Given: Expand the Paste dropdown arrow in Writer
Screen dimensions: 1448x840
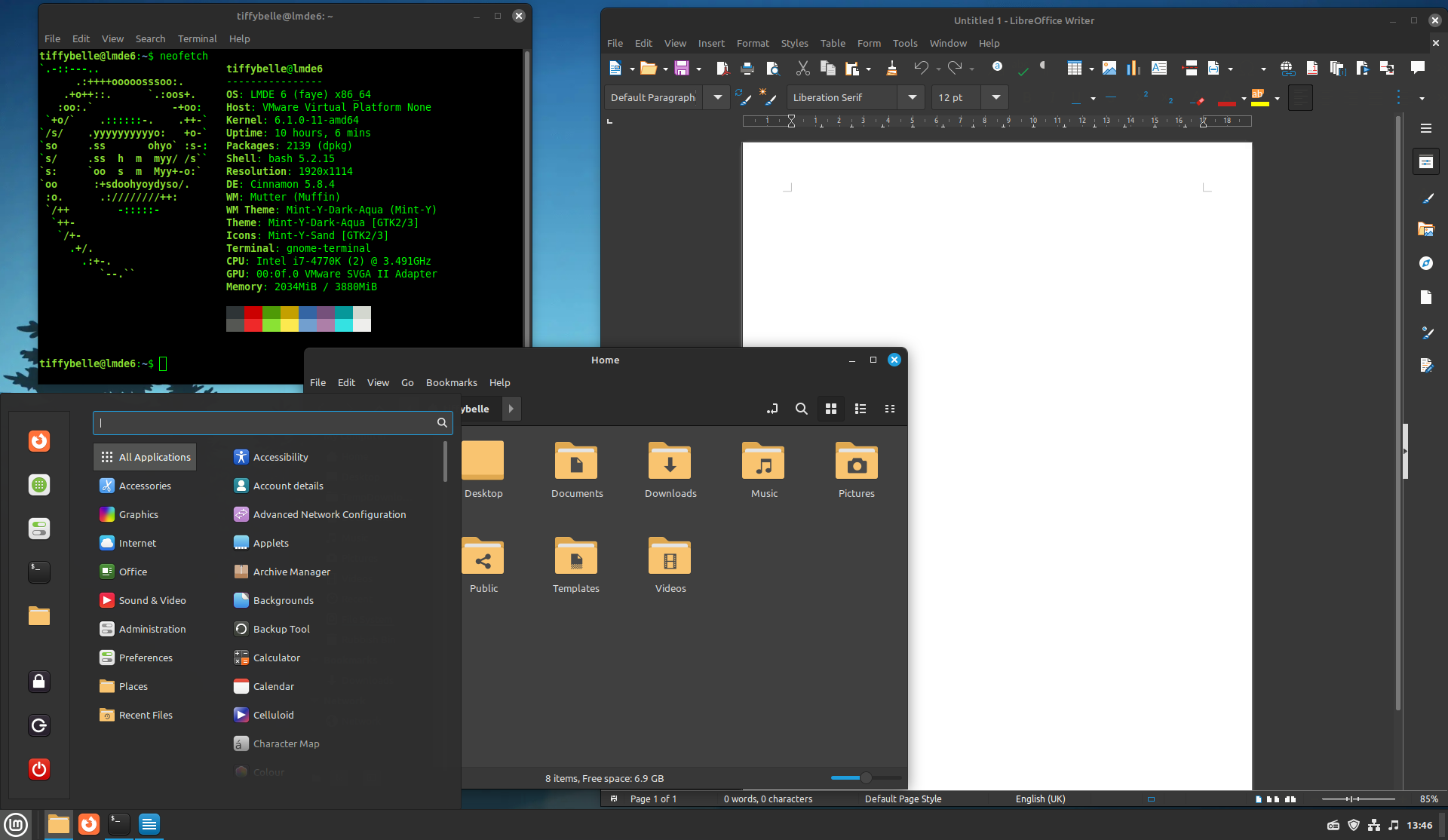Looking at the screenshot, I should click(869, 69).
